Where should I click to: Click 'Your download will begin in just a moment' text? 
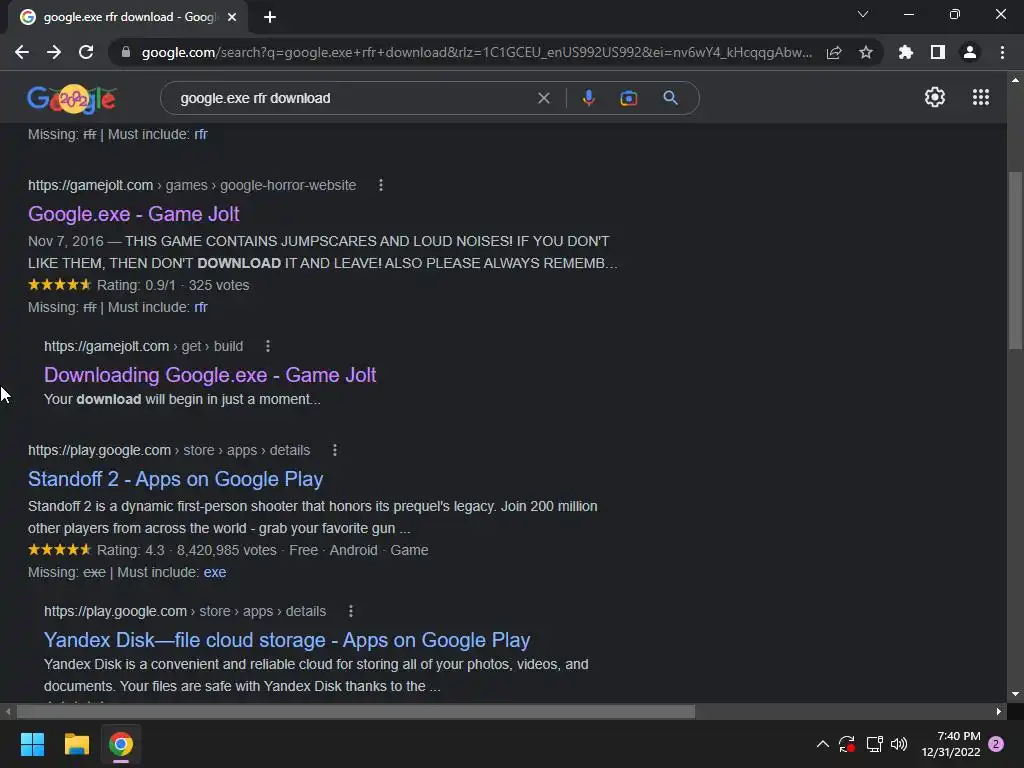[x=182, y=399]
